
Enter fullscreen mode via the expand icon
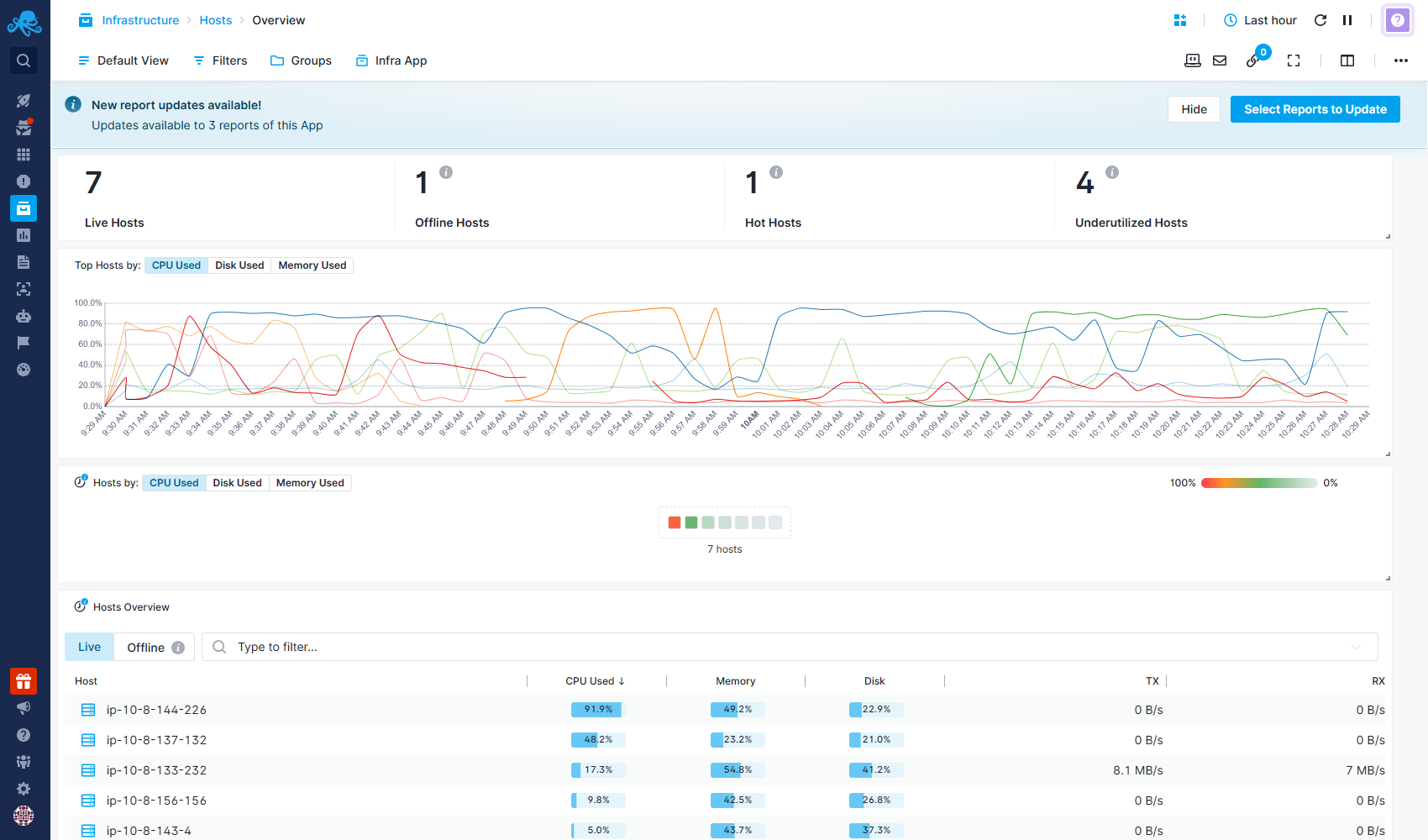[x=1294, y=60]
